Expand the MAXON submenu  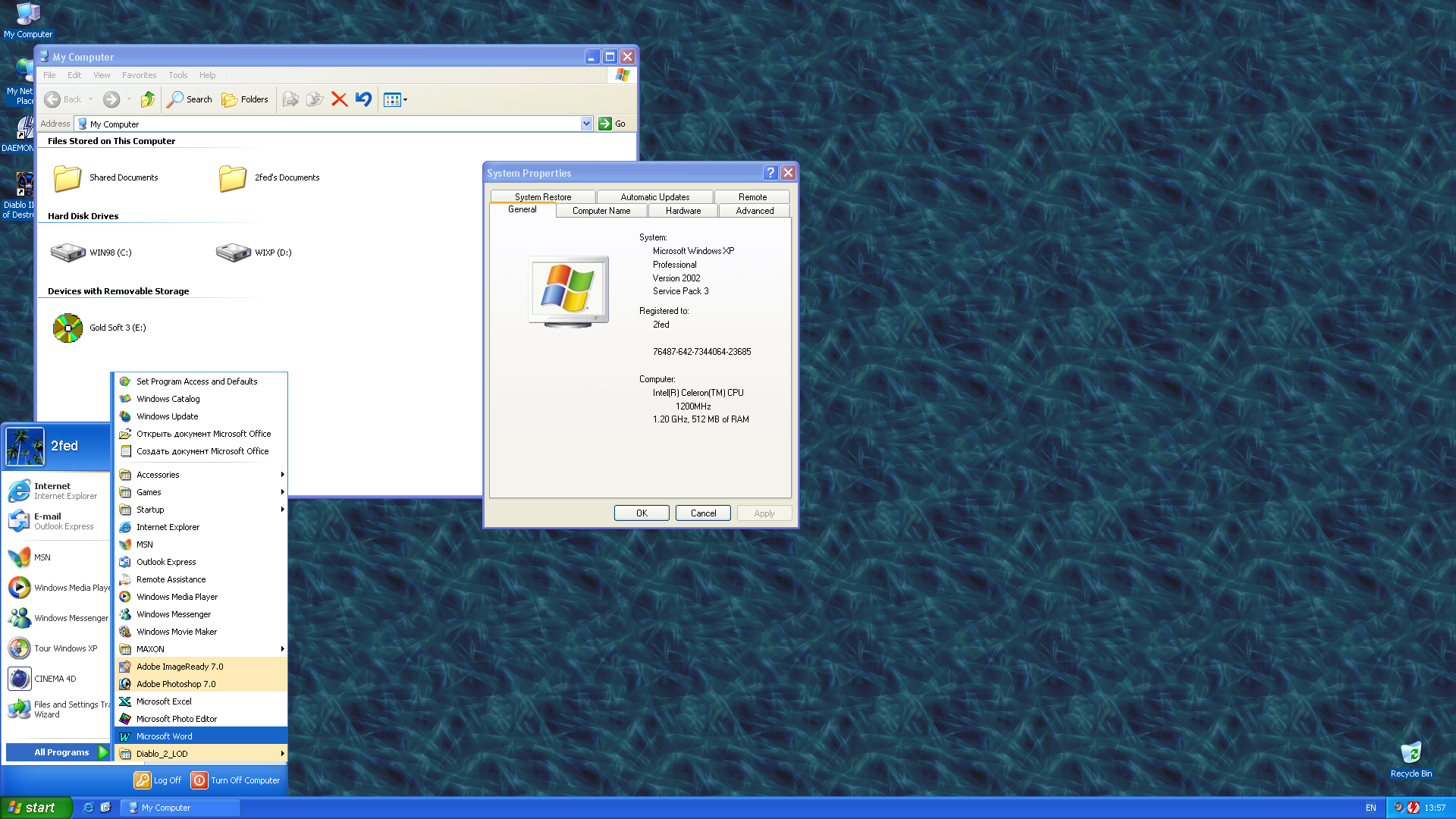pyautogui.click(x=201, y=649)
